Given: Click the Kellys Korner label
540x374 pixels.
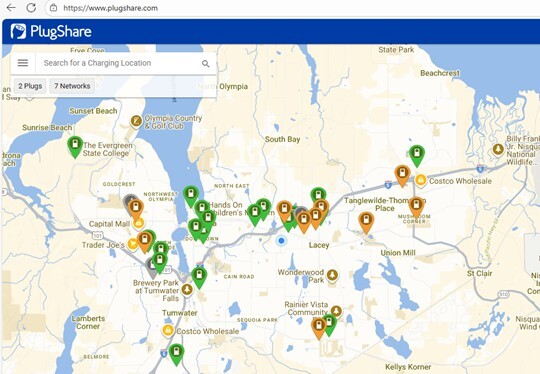Looking at the screenshot, I should click(408, 367).
